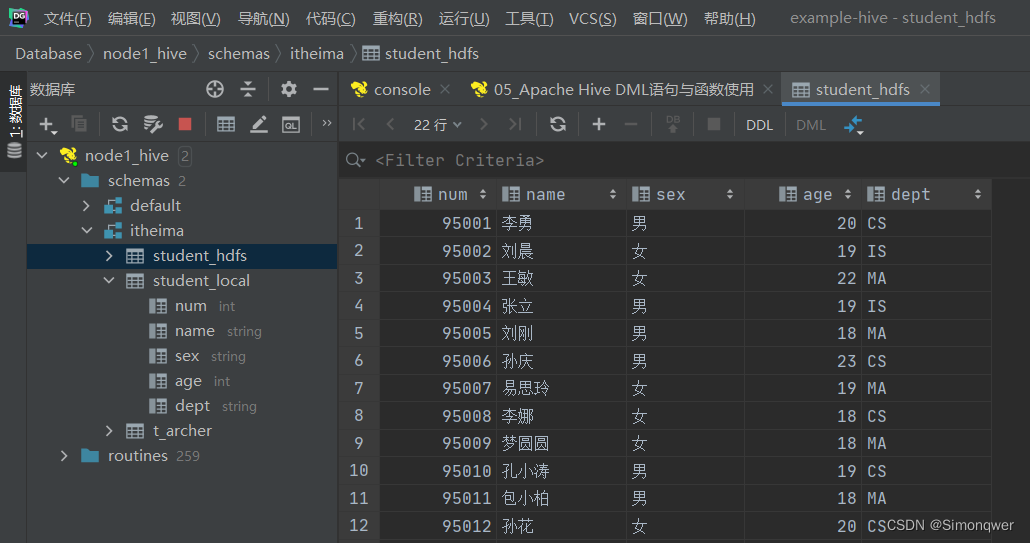The height and width of the screenshot is (543, 1030).
Task: Click the DML button
Action: [x=811, y=125]
